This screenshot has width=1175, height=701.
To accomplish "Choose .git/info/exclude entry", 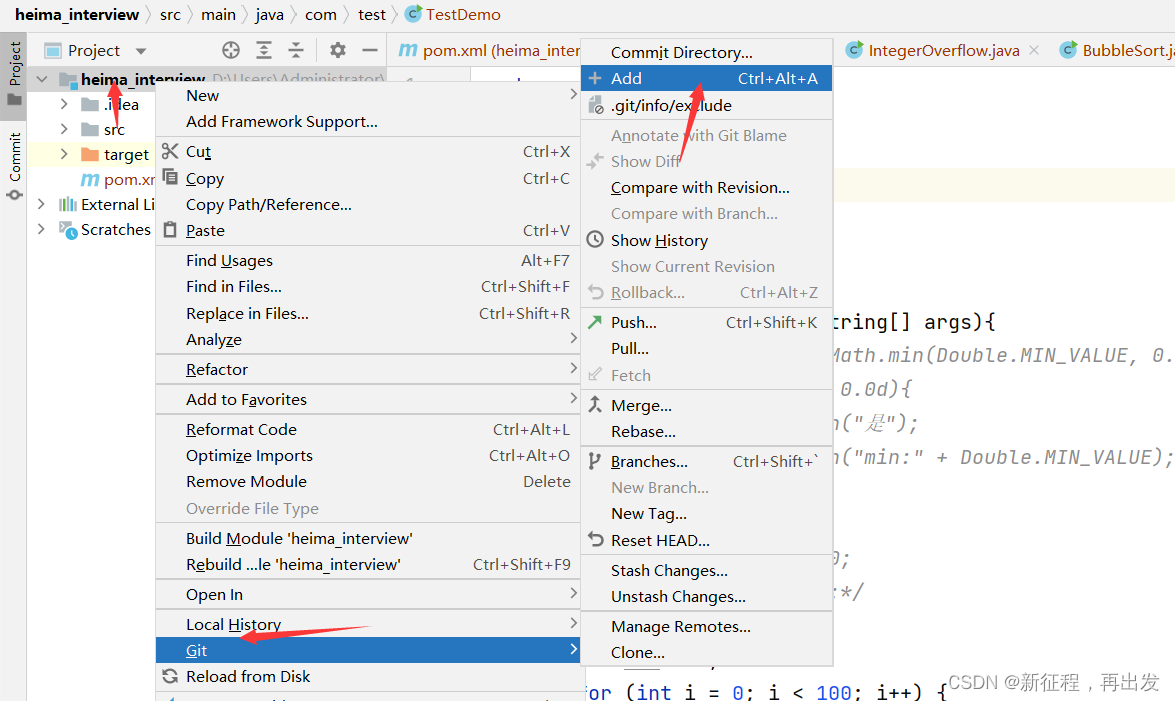I will tap(707, 106).
